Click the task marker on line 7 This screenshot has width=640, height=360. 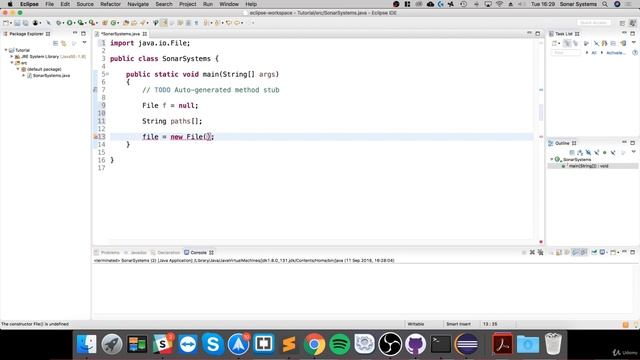(x=95, y=90)
